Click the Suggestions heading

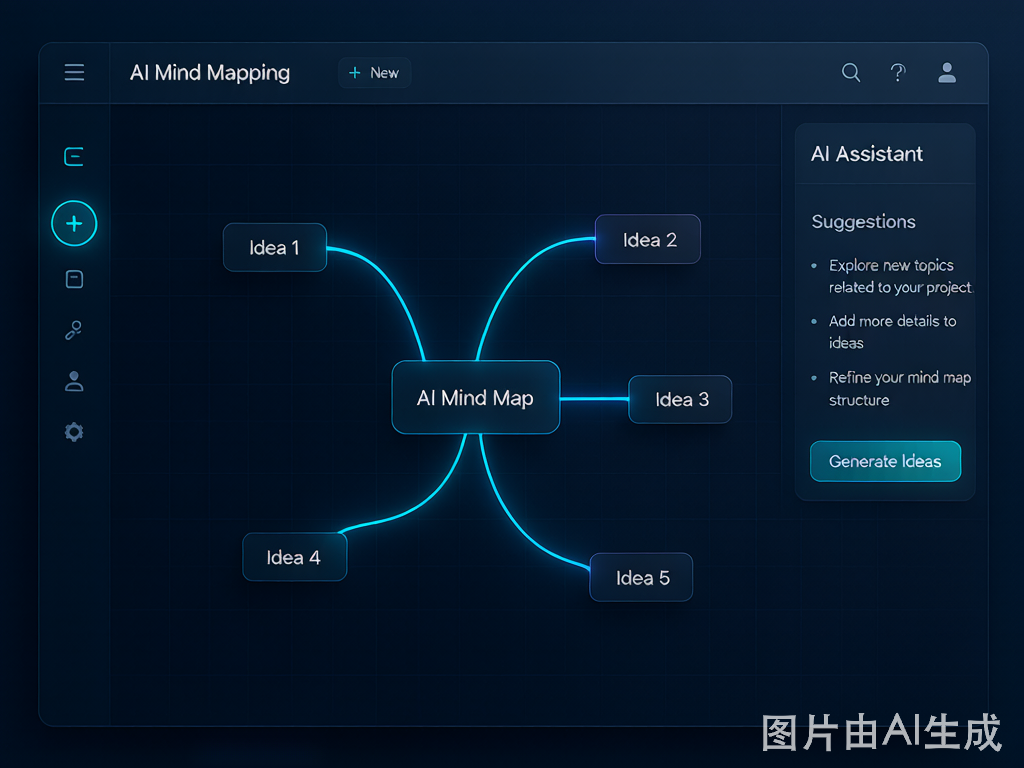(863, 222)
